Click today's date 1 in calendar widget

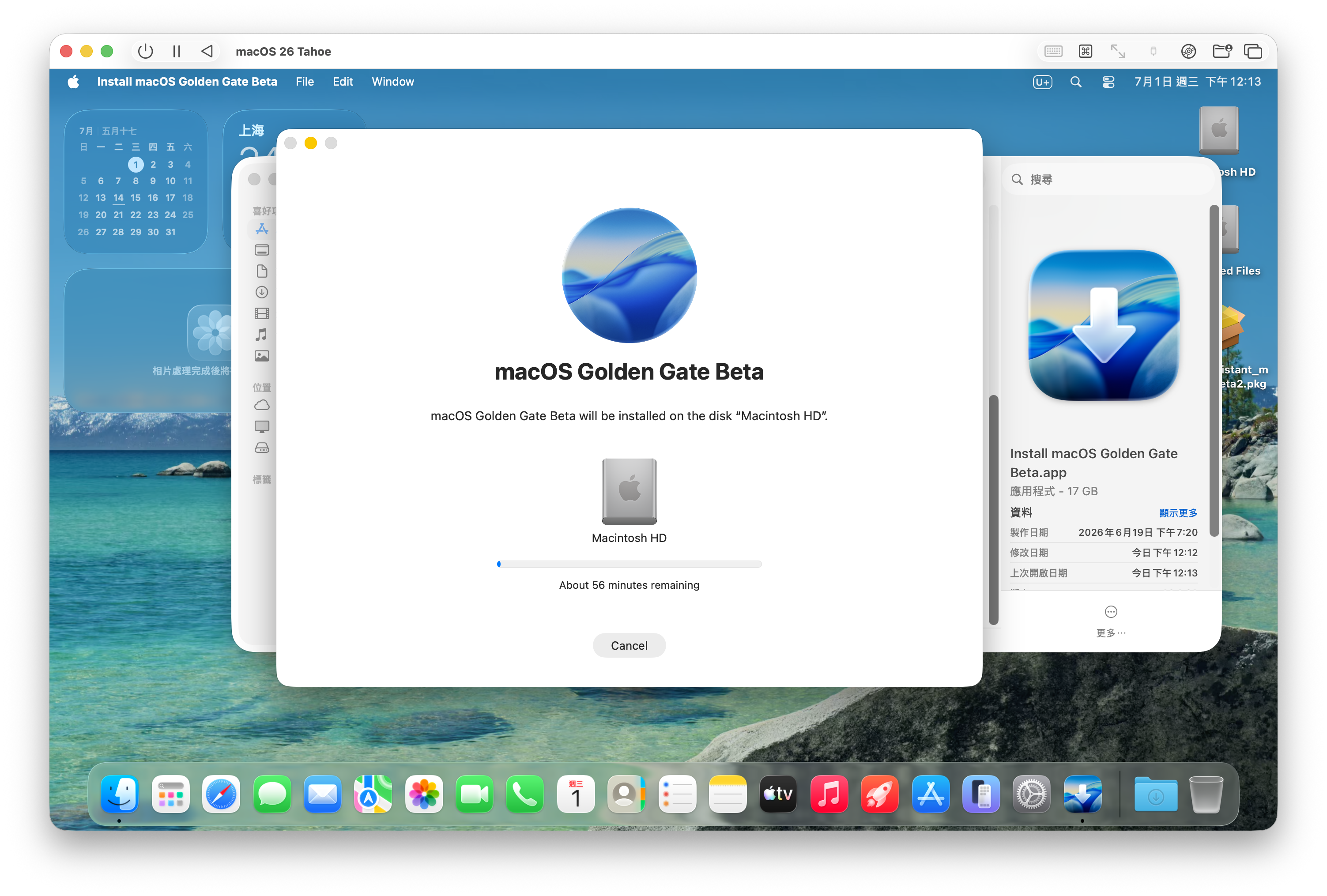click(136, 165)
